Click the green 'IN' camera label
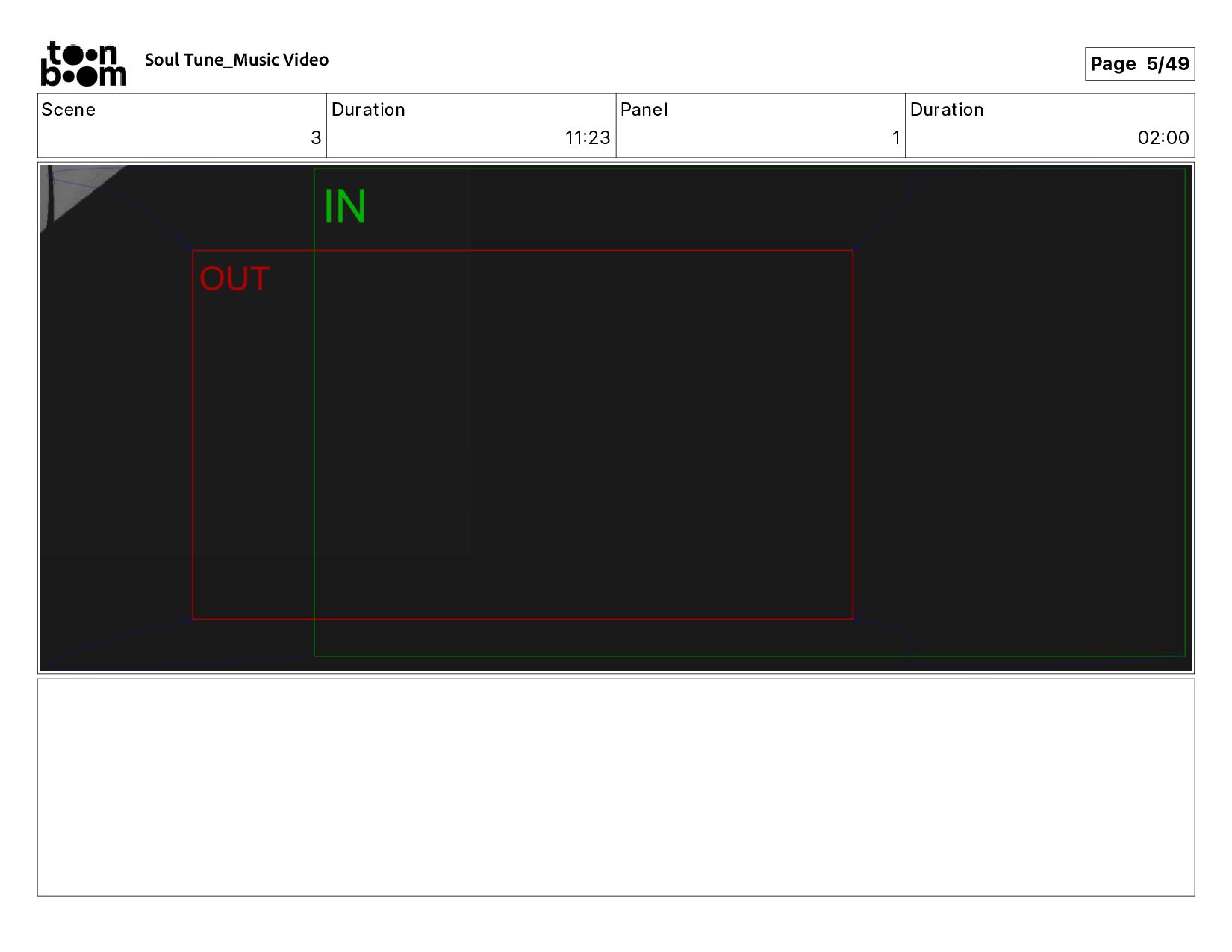The image size is (1232, 952). pyautogui.click(x=345, y=206)
